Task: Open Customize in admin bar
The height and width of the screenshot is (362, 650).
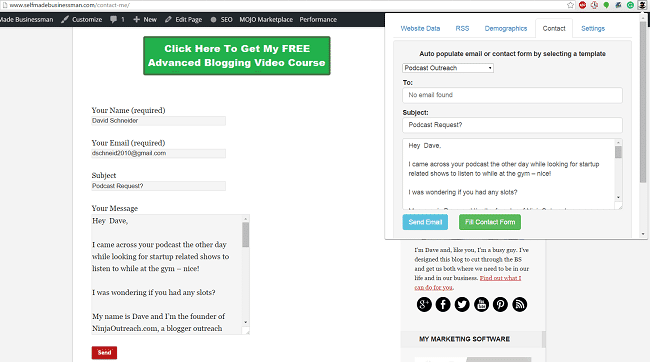Action: point(81,19)
